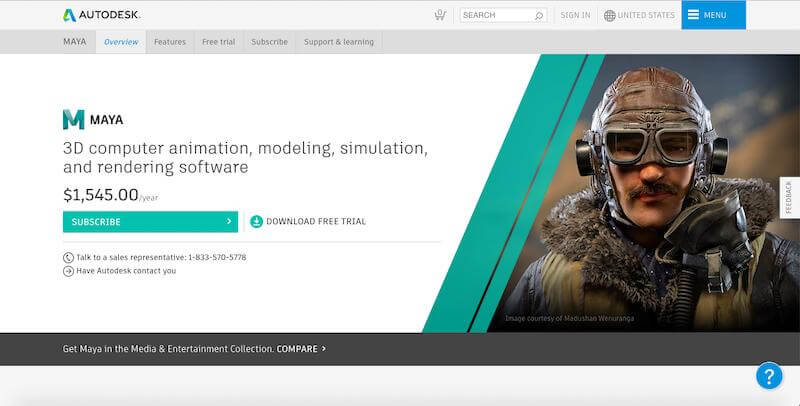Click the MAYA product title text
Screen dimensions: 800x406
click(x=107, y=120)
